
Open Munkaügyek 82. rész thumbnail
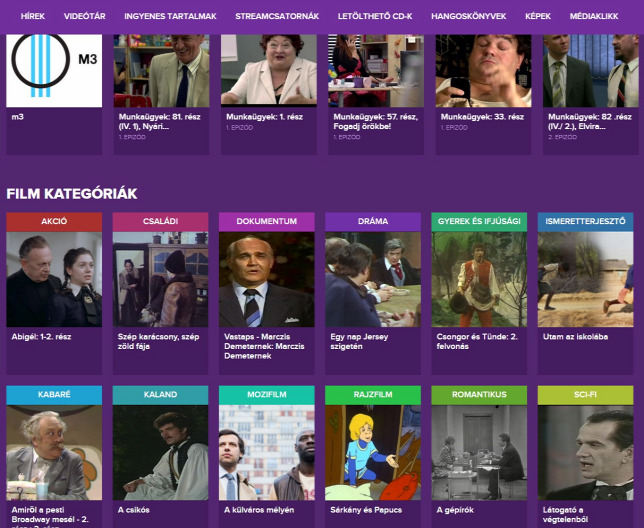pos(591,71)
